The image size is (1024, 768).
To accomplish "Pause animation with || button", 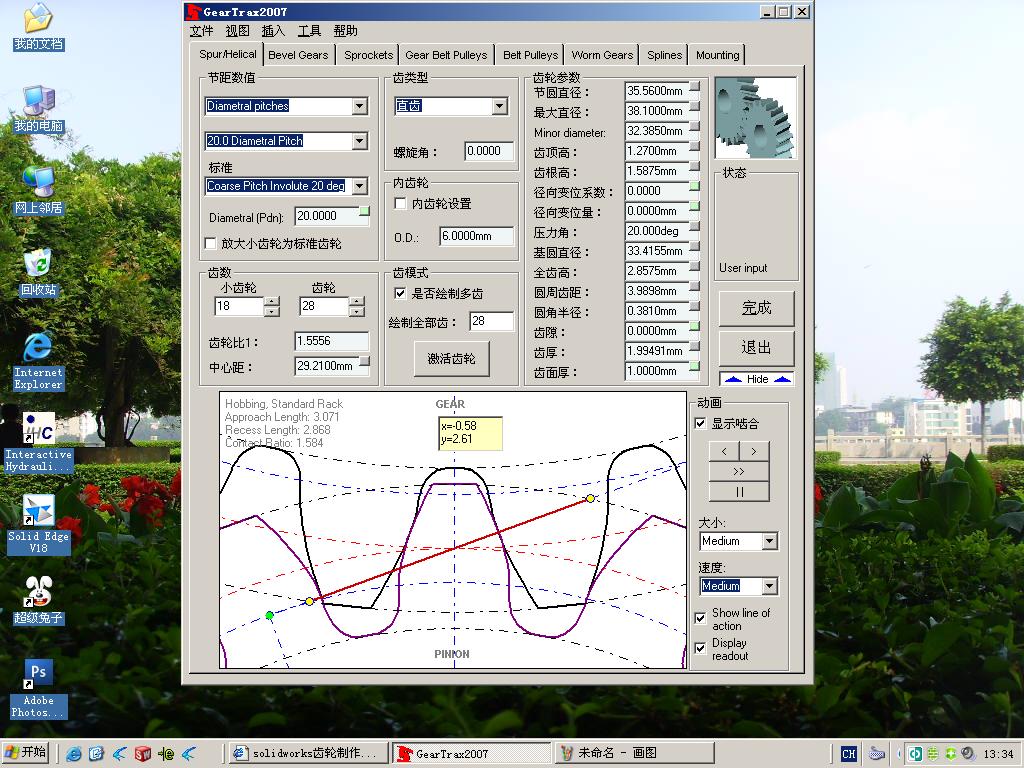I will (x=739, y=492).
